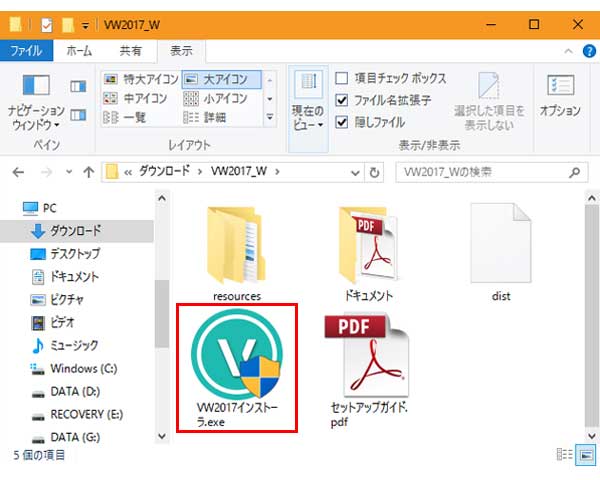Screen dimensions: 600x480
Task: Switch to large icons view in status bar
Action: (586, 455)
